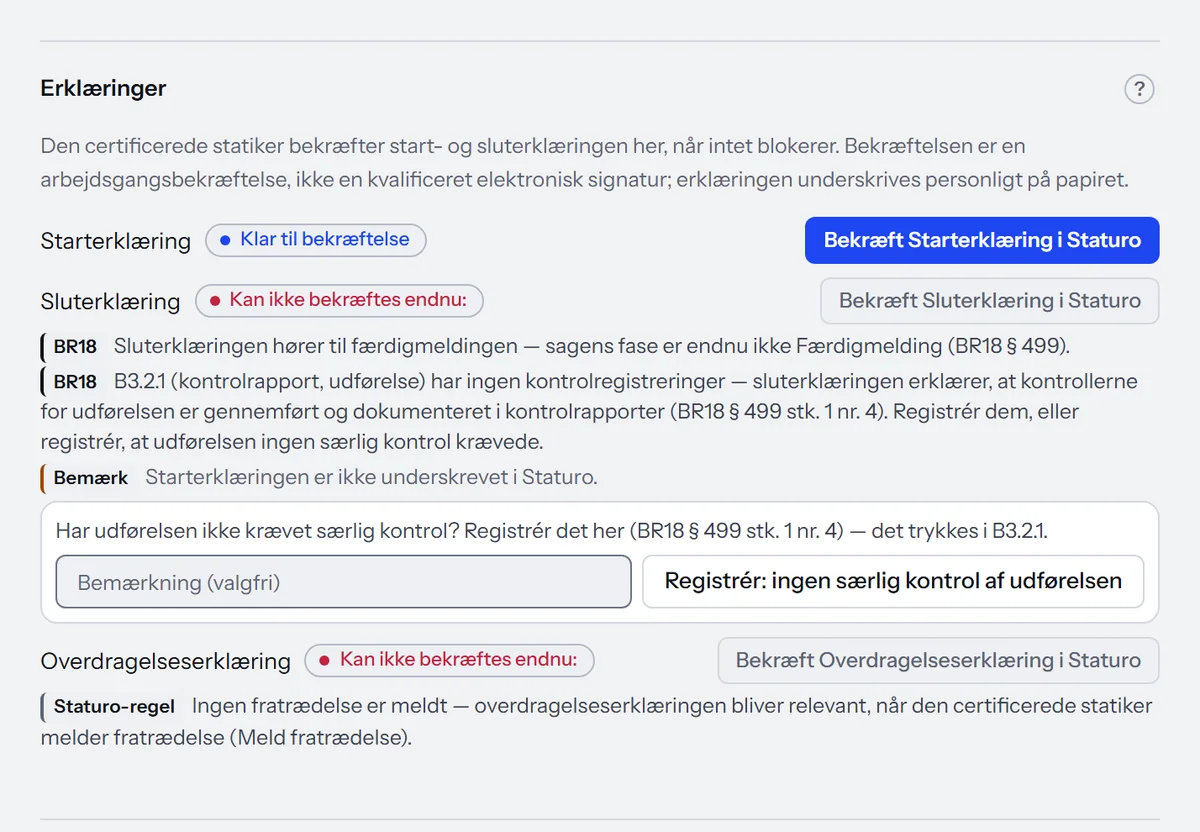This screenshot has width=1200, height=832.
Task: Click the BR18 tag about Færdigmelding phase
Action: 75,347
